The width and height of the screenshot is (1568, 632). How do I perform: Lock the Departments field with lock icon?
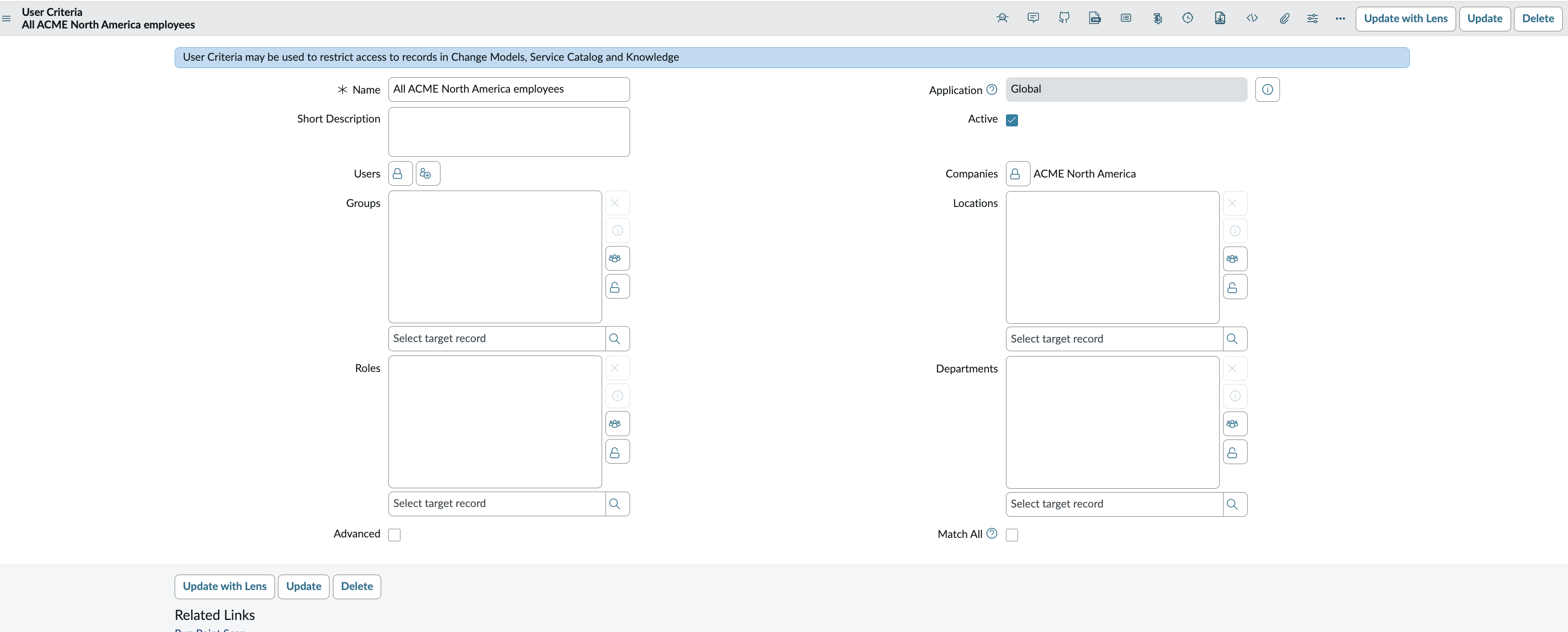click(1235, 453)
